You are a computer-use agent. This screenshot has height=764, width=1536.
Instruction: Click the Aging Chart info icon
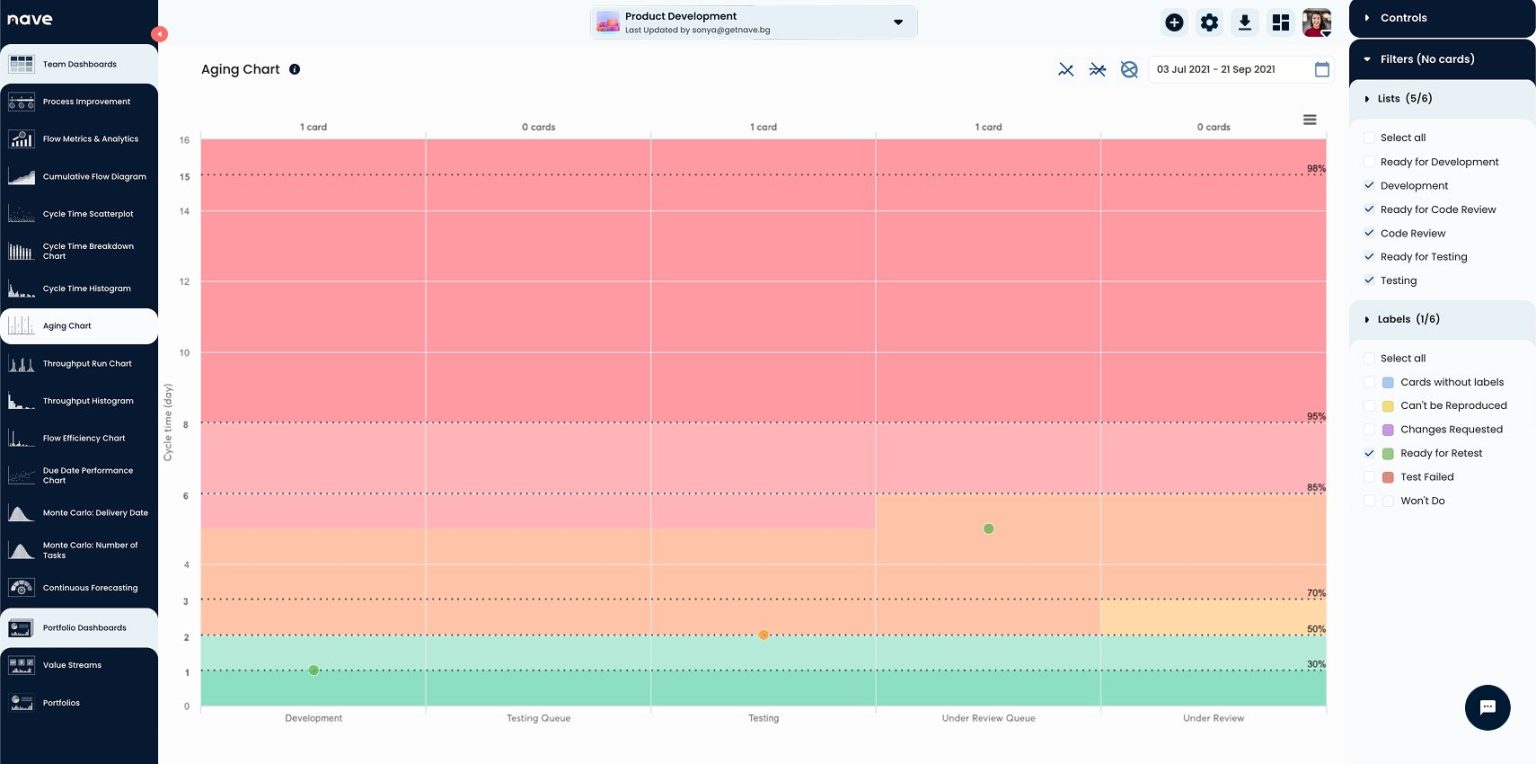(x=294, y=70)
